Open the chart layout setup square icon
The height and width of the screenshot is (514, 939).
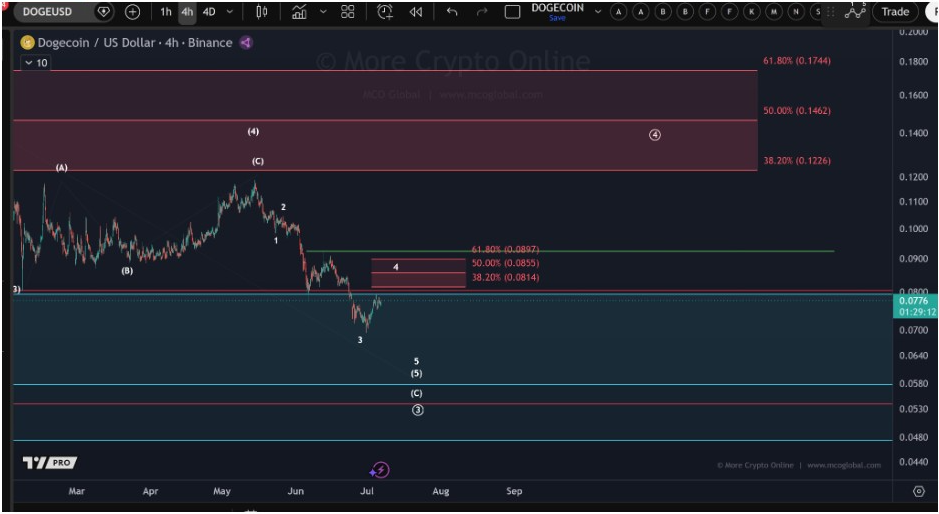pos(513,11)
